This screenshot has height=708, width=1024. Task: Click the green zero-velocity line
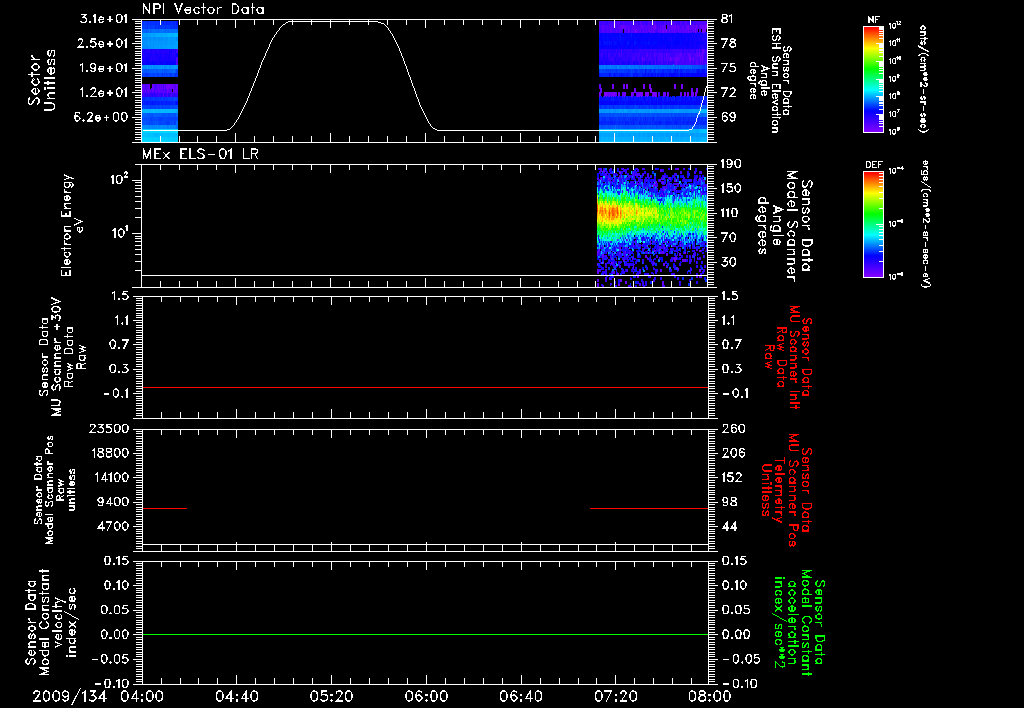424,634
